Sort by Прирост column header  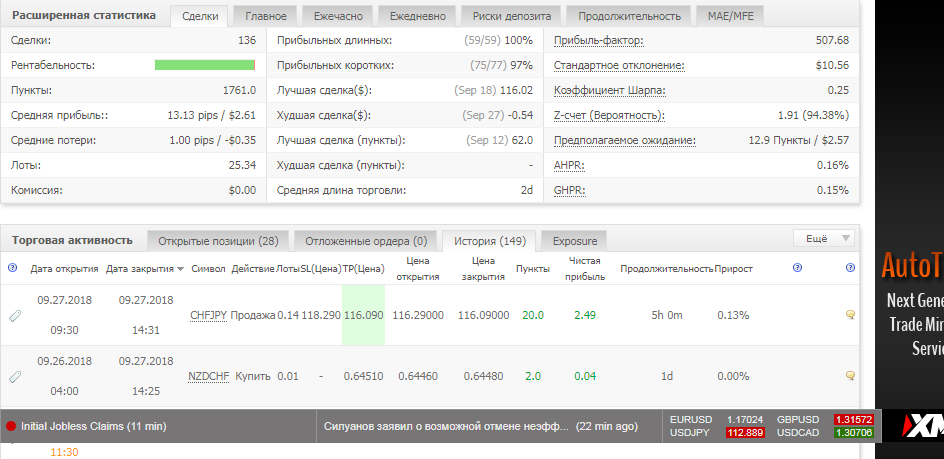[x=733, y=269]
